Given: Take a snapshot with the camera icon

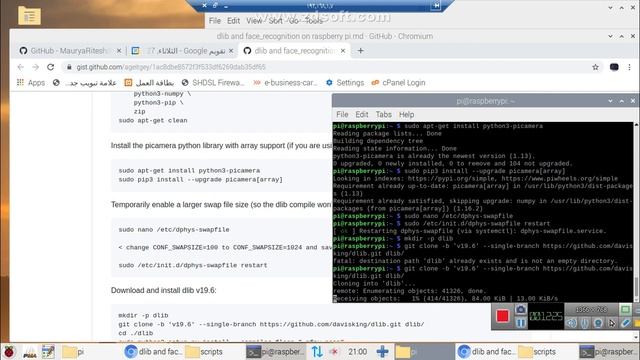Looking at the screenshot, I should [x=520, y=310].
